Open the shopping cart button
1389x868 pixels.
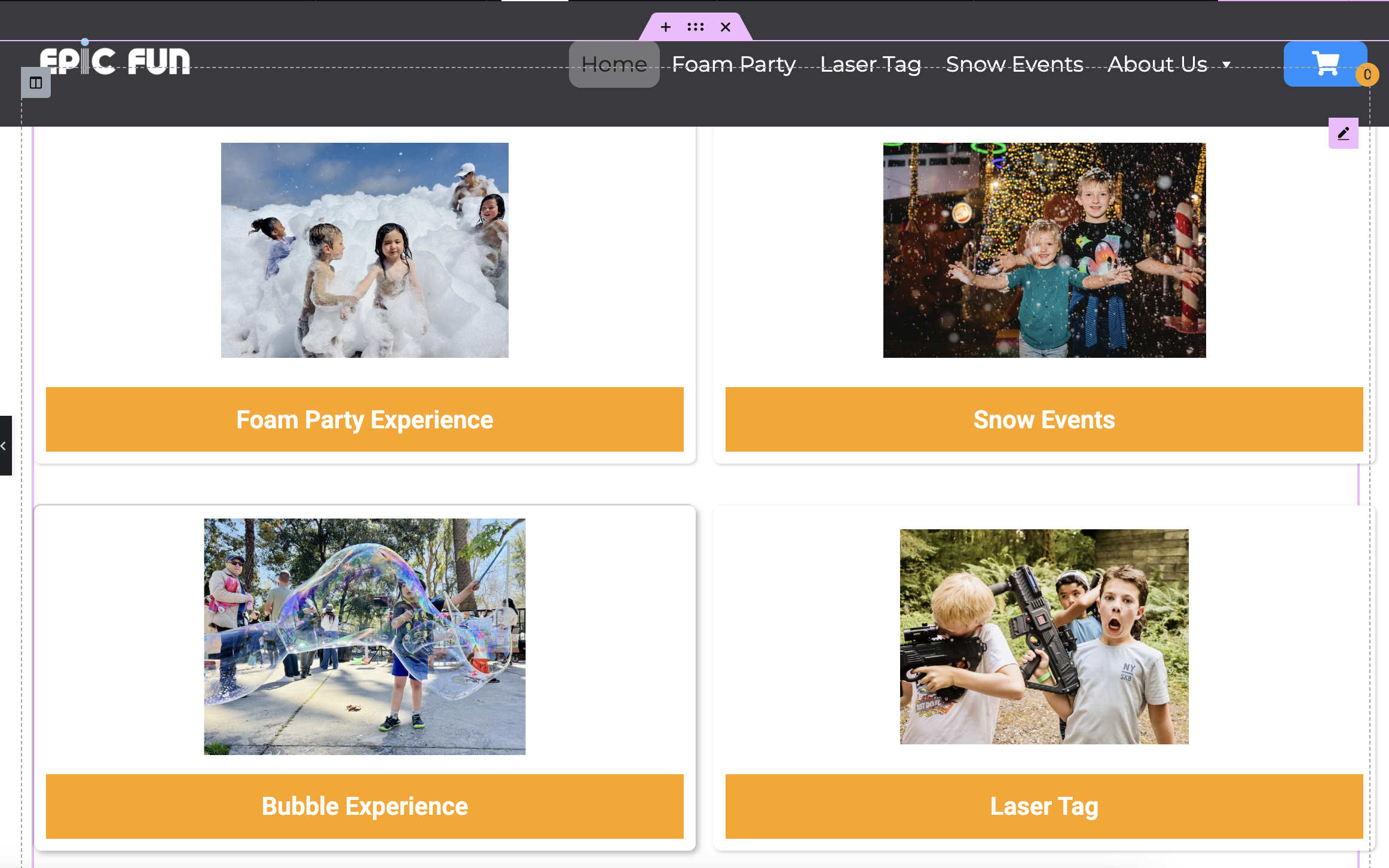pyautogui.click(x=1324, y=63)
